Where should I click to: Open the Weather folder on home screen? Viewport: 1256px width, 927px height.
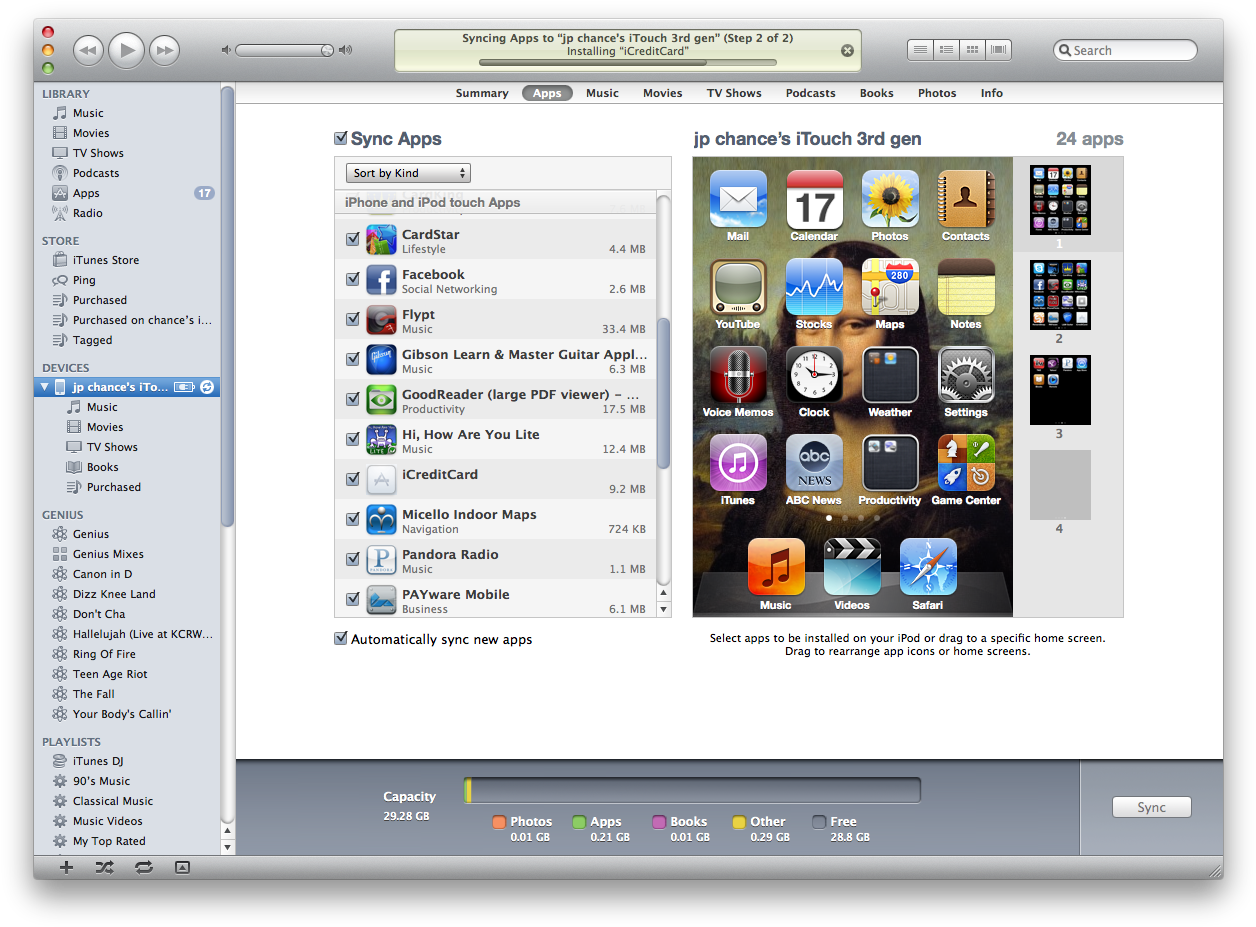coord(890,375)
